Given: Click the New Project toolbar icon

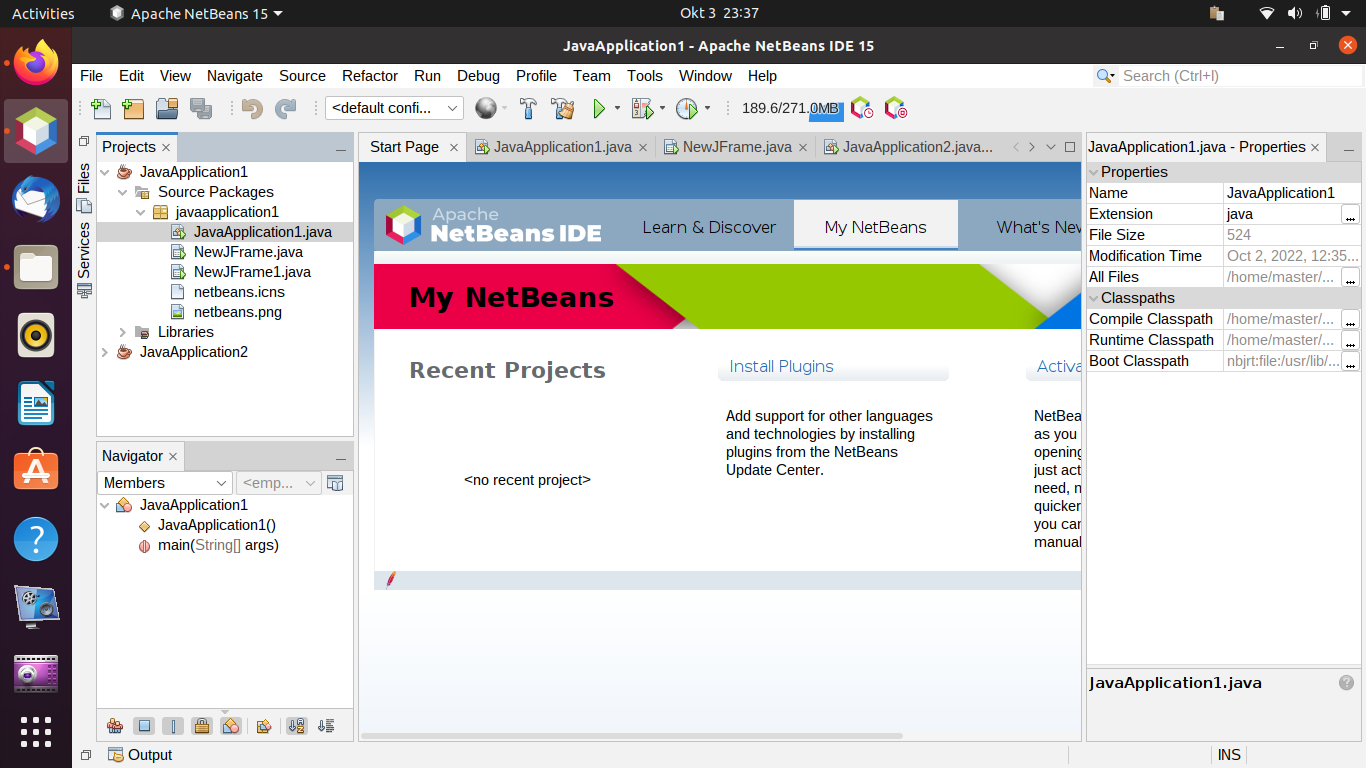Looking at the screenshot, I should tap(133, 108).
